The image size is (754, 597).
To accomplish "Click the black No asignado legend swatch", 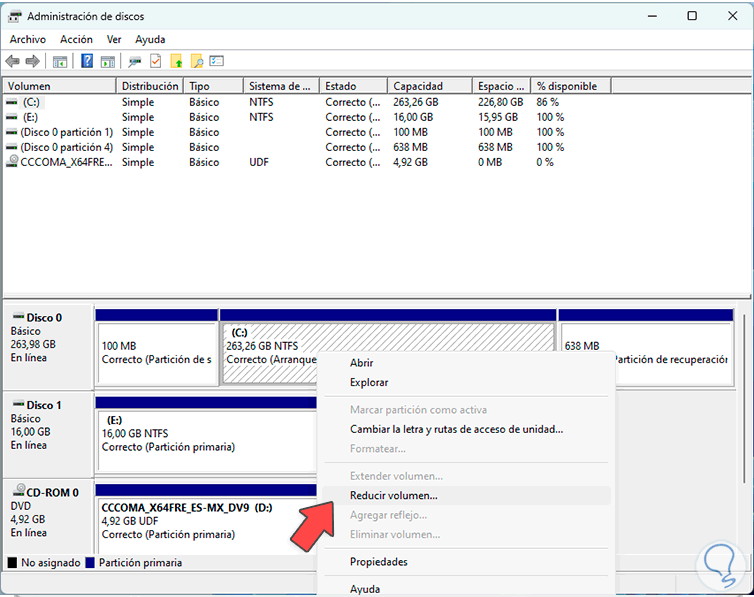I will [x=12, y=562].
